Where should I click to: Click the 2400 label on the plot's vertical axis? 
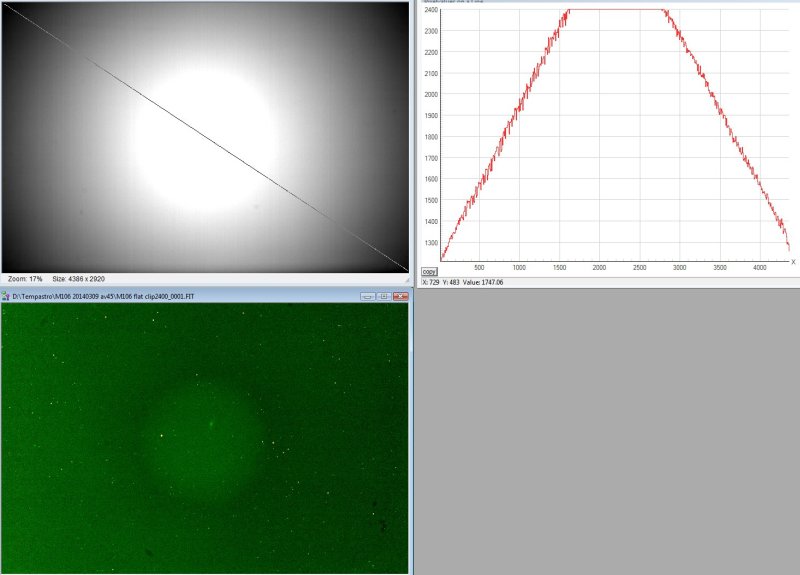(431, 10)
